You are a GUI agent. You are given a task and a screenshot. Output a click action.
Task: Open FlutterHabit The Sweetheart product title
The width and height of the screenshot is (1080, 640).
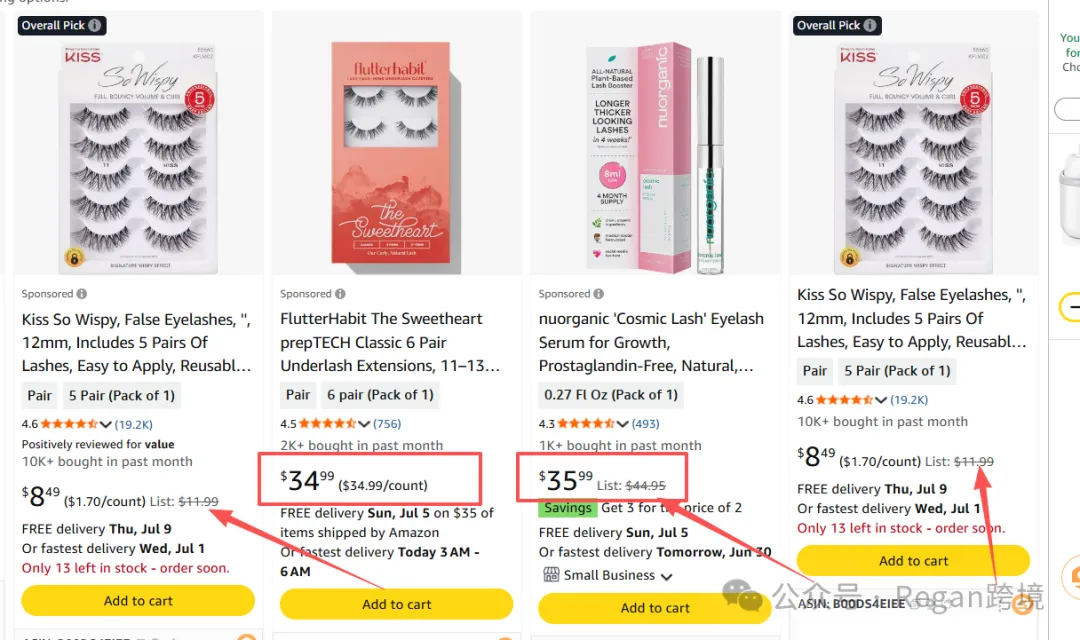(390, 342)
